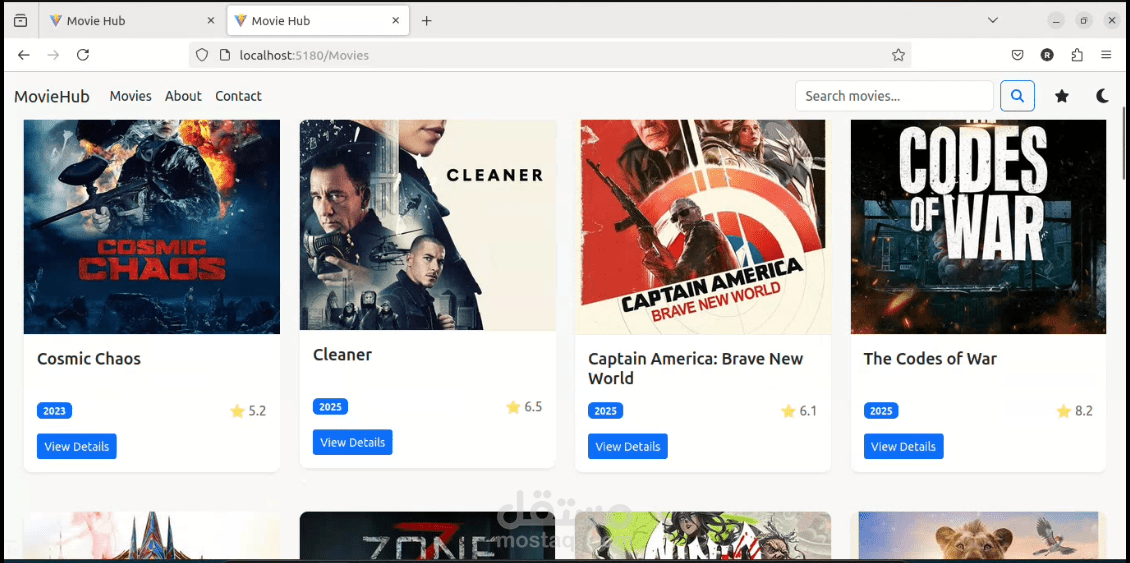
Task: Click the 8.2 star rating on Codes of War
Action: [x=1075, y=411]
